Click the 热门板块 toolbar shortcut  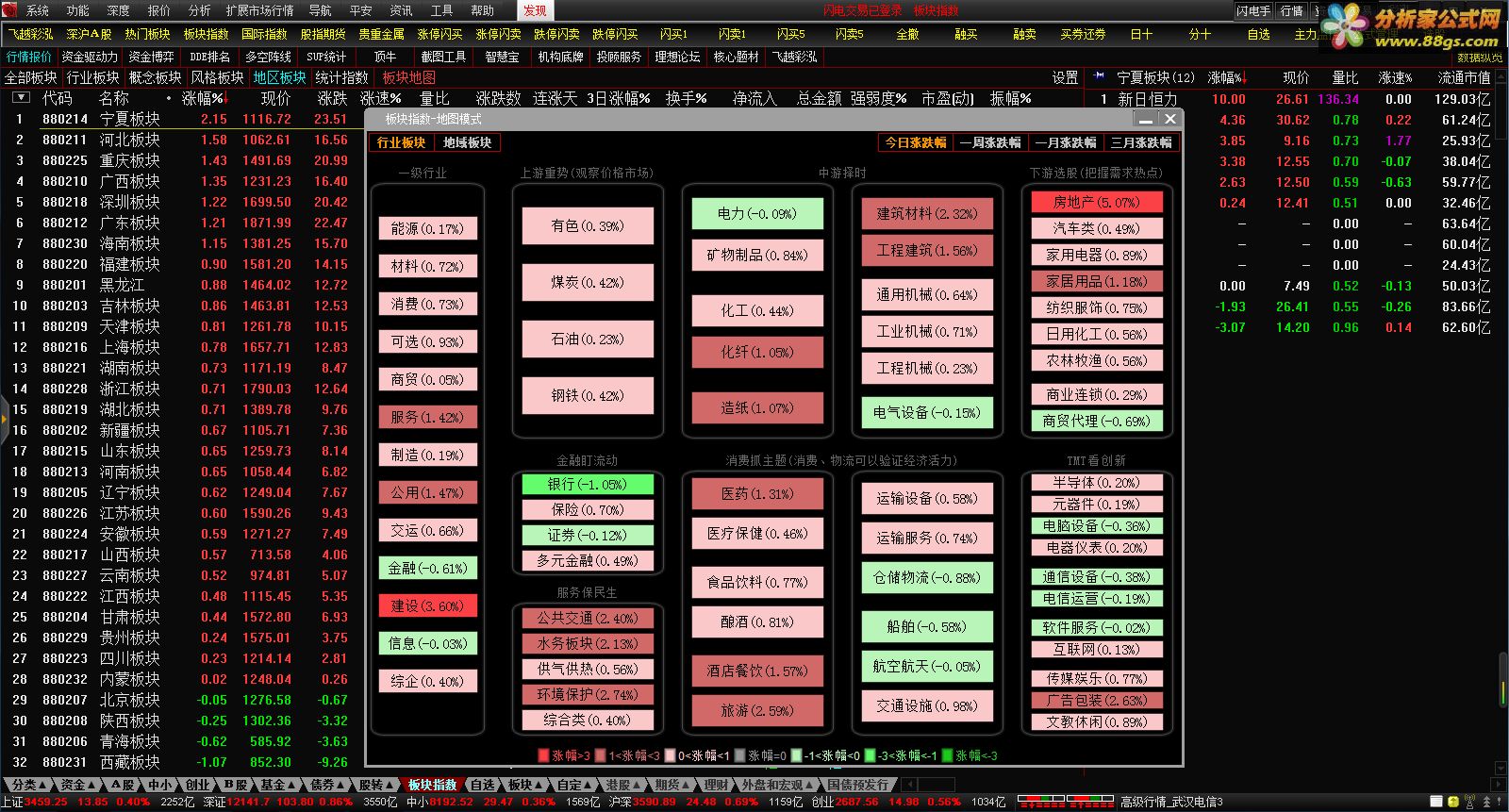pos(147,34)
